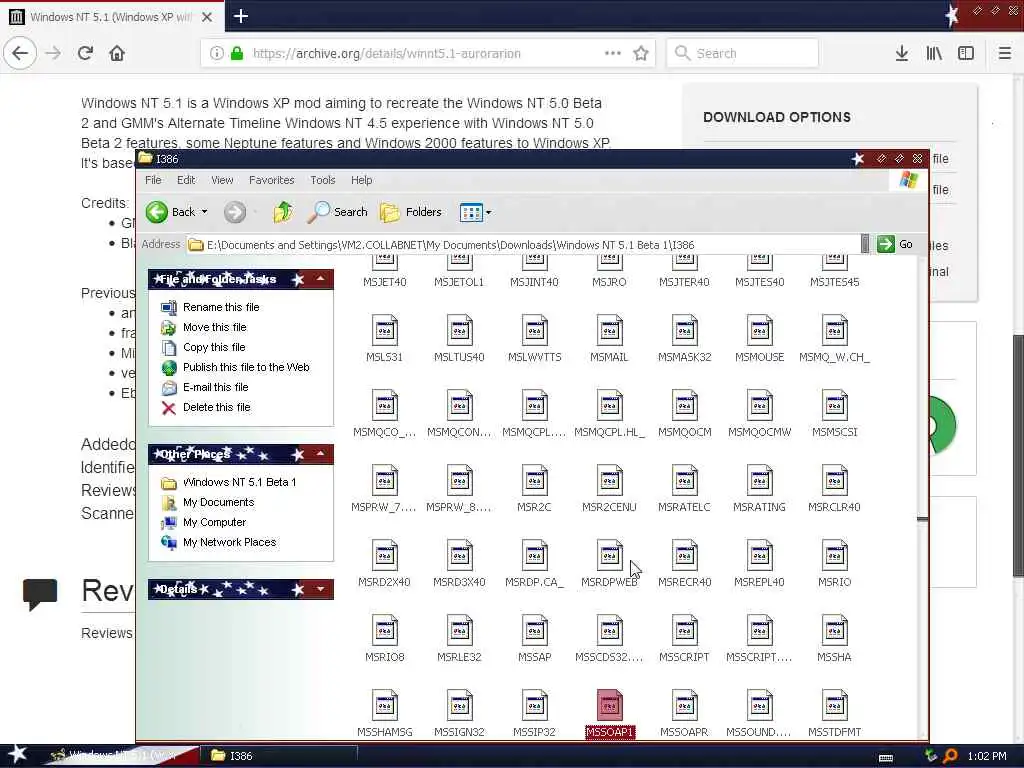Open a new Firefox tab

(x=240, y=16)
